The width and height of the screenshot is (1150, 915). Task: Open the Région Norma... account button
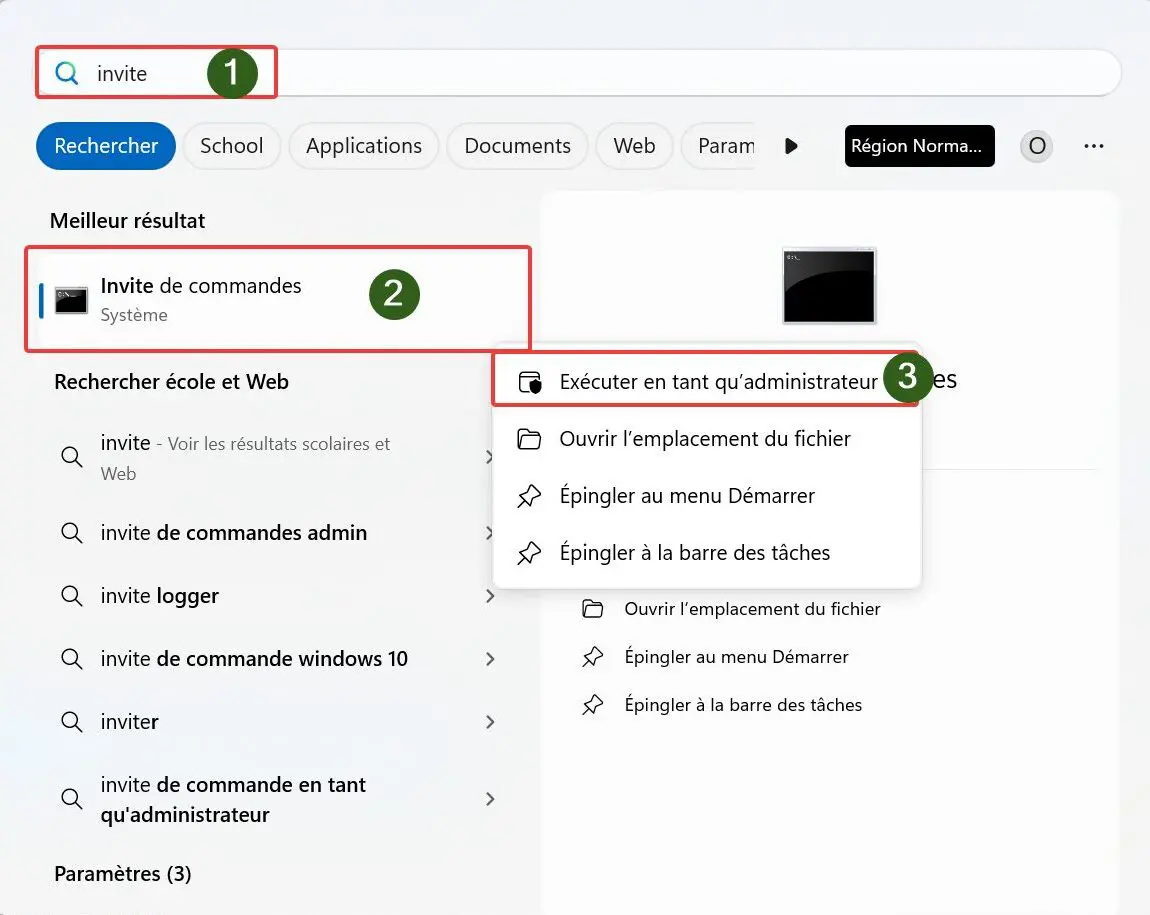(x=920, y=146)
